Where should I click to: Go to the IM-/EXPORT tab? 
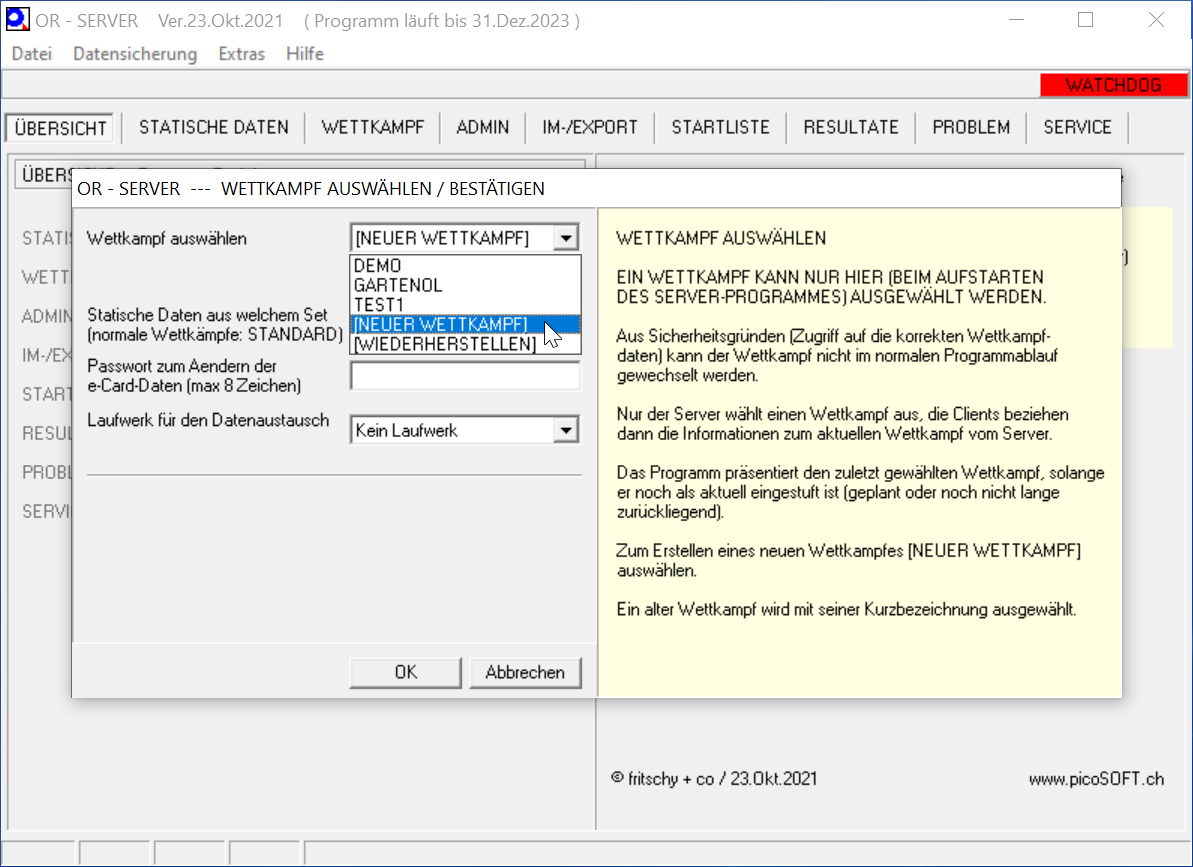(590, 127)
